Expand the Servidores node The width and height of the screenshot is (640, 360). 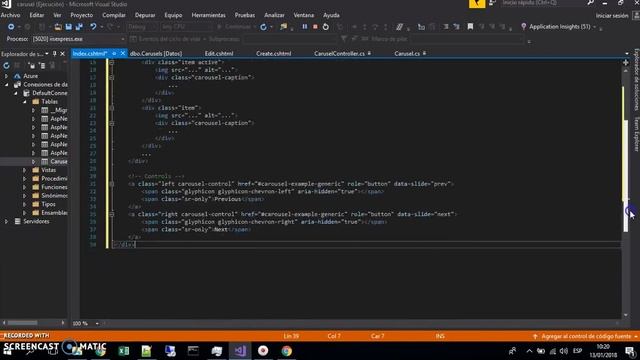(6, 221)
